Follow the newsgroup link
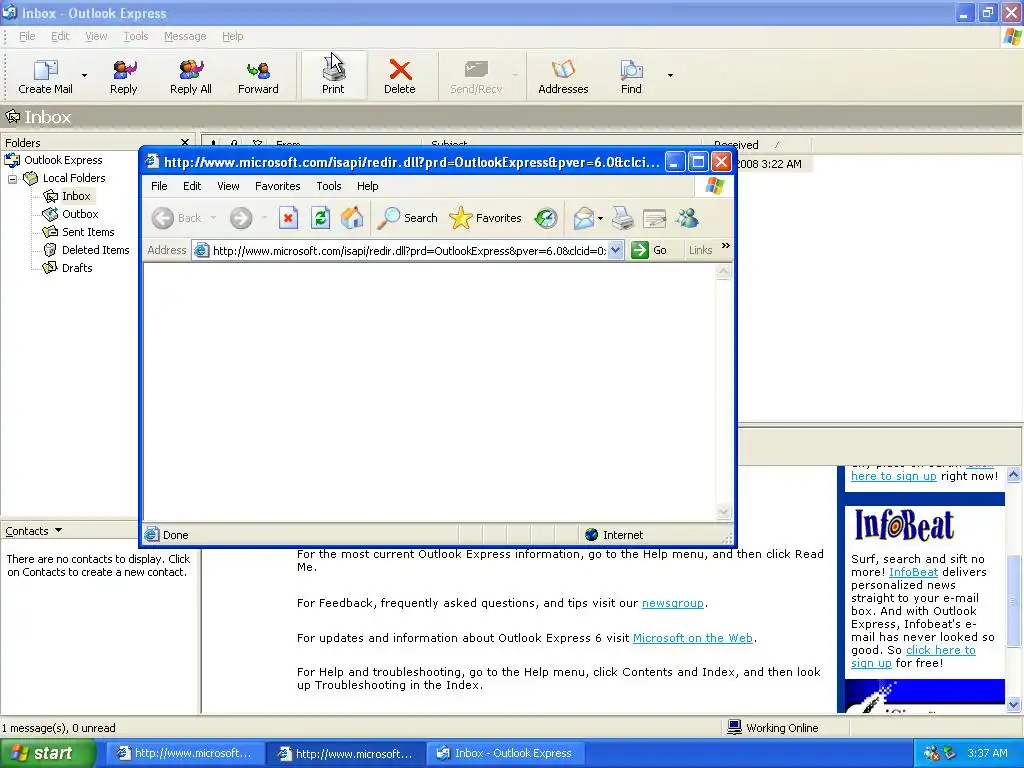The image size is (1024, 768). coord(673,603)
